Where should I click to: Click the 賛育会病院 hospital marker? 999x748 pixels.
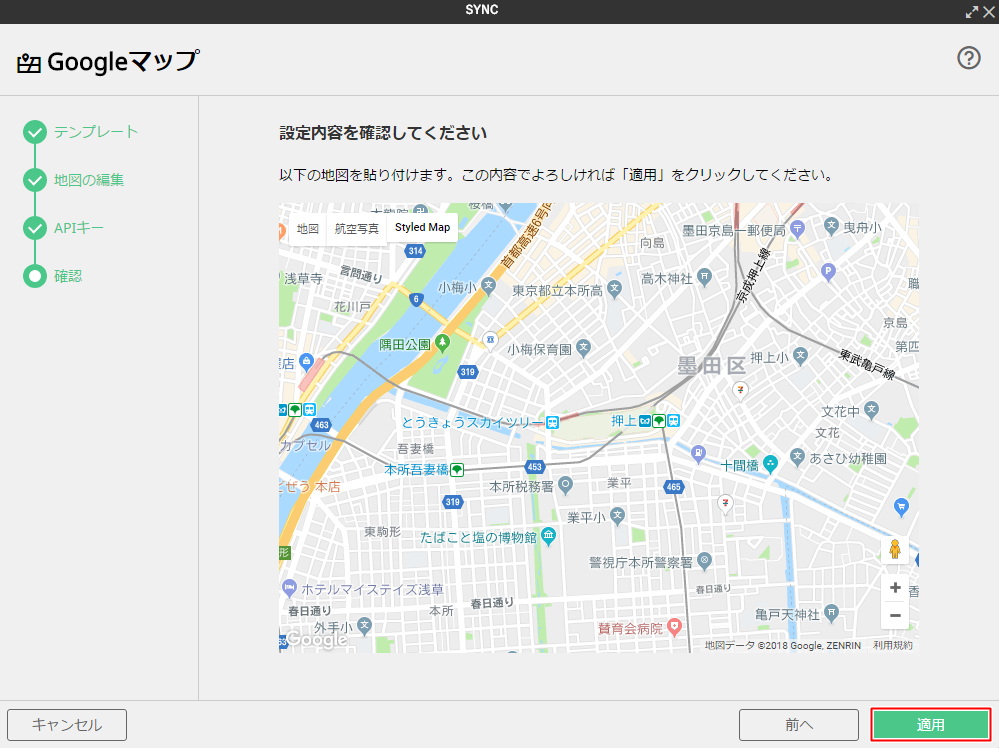tap(674, 628)
